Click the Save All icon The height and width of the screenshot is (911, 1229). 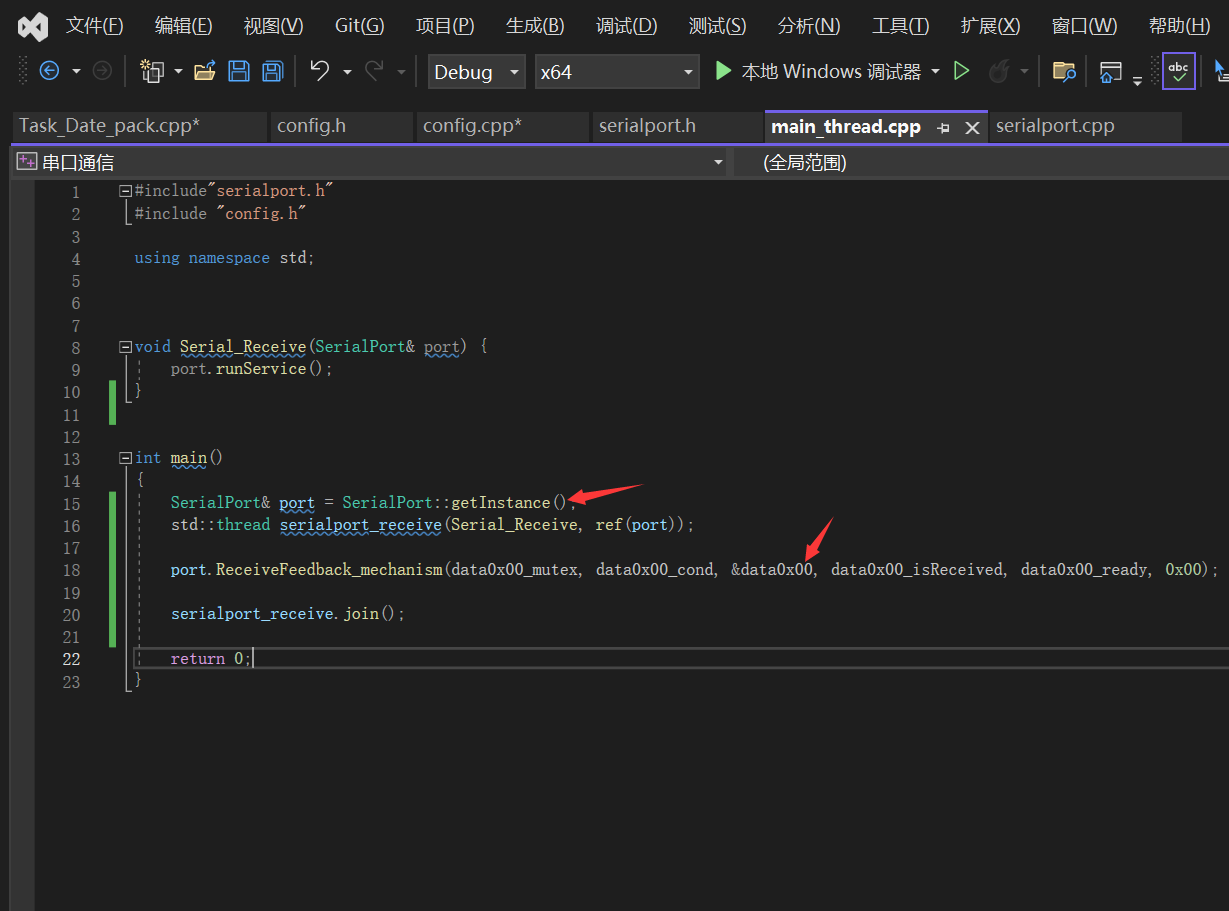pos(272,71)
